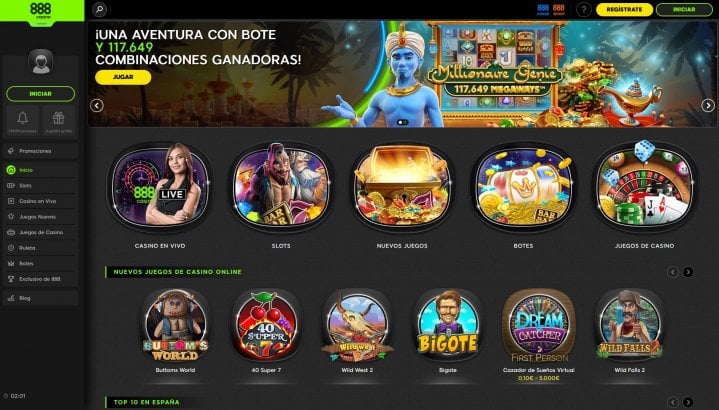Switch to the 888 poker logo

(543, 10)
